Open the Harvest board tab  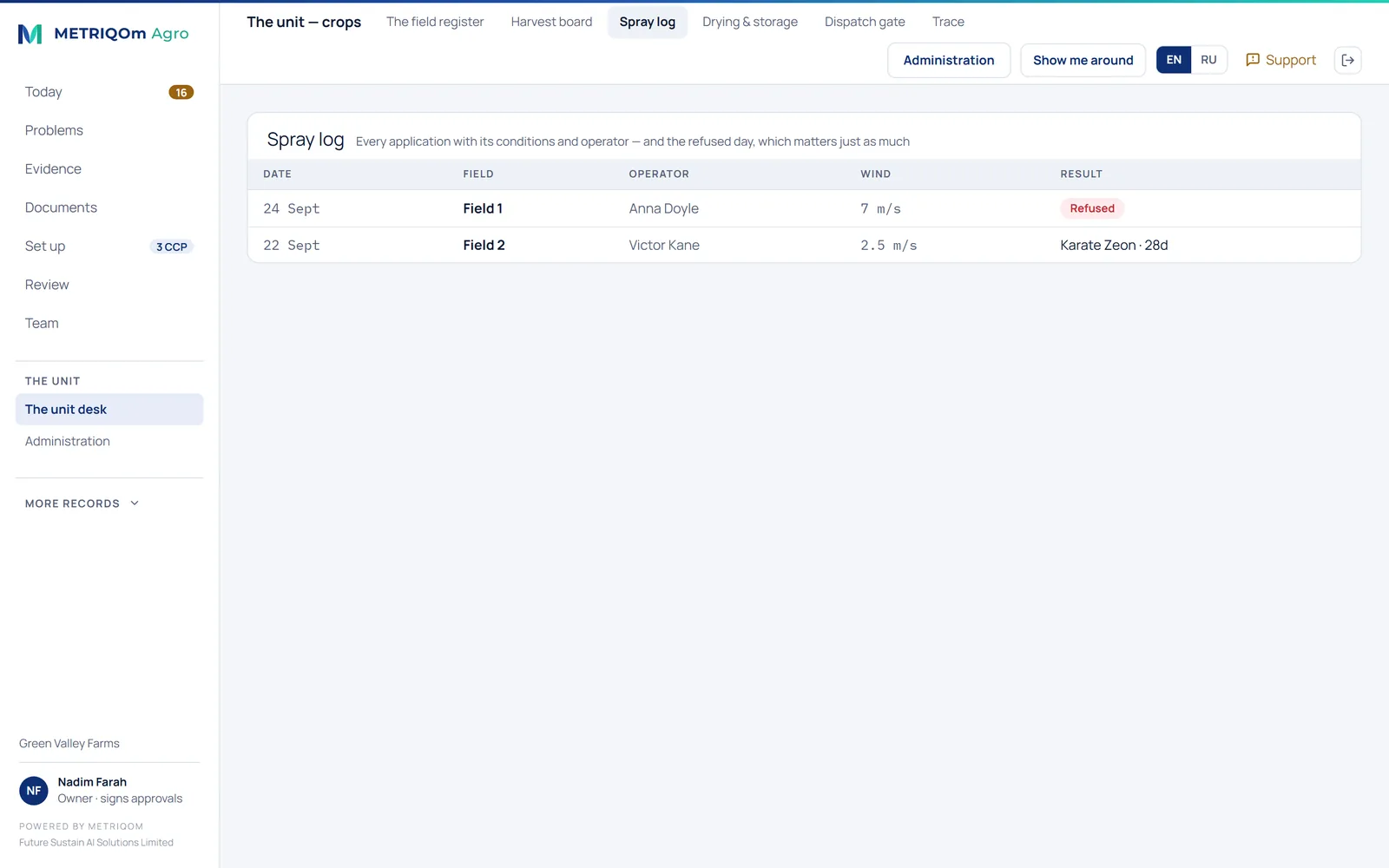point(551,22)
